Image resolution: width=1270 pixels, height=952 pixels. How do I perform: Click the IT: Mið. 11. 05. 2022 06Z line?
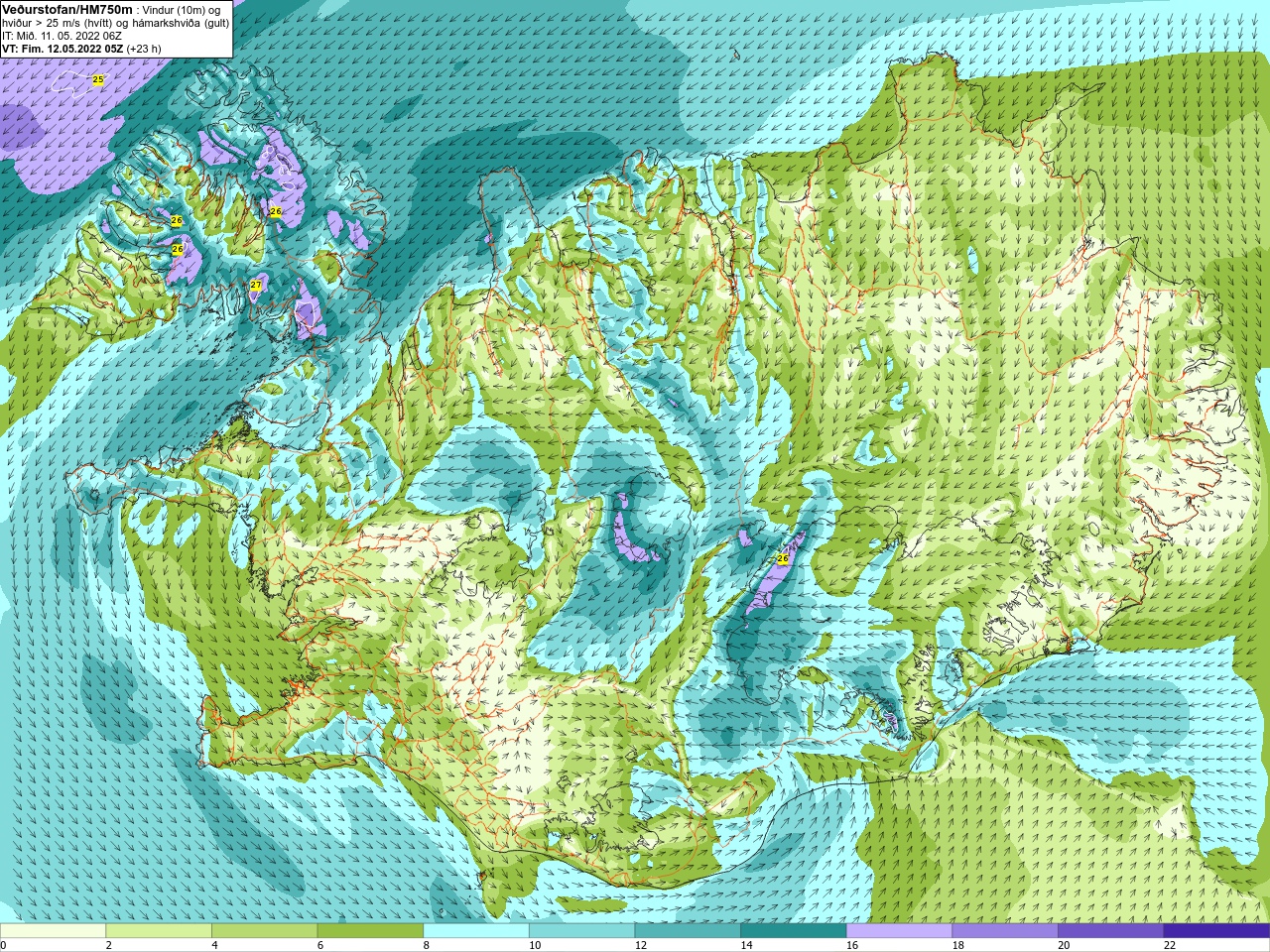tap(62, 36)
